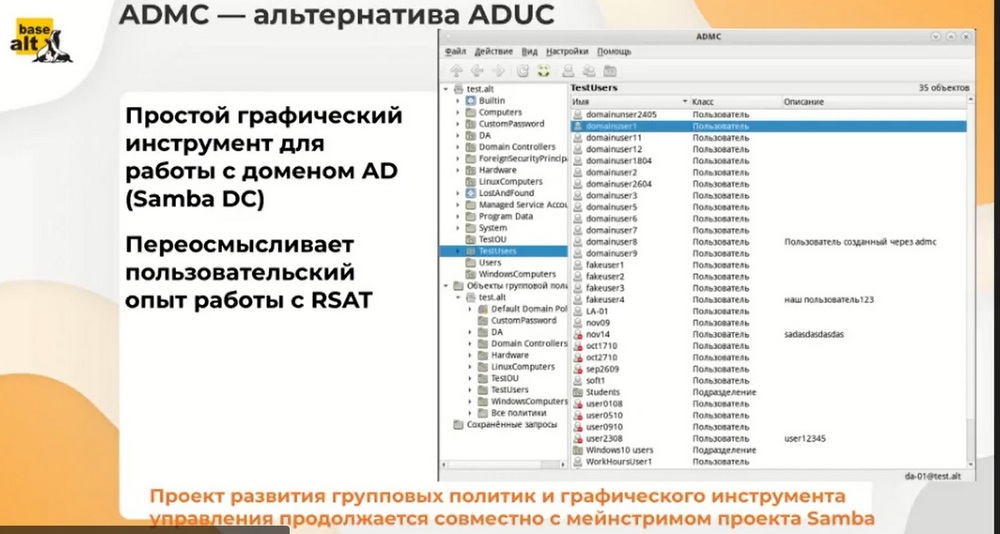Screen dimensions: 1000x534
Task: Click the disabled-user icon beside nov14
Action: pyautogui.click(x=578, y=334)
